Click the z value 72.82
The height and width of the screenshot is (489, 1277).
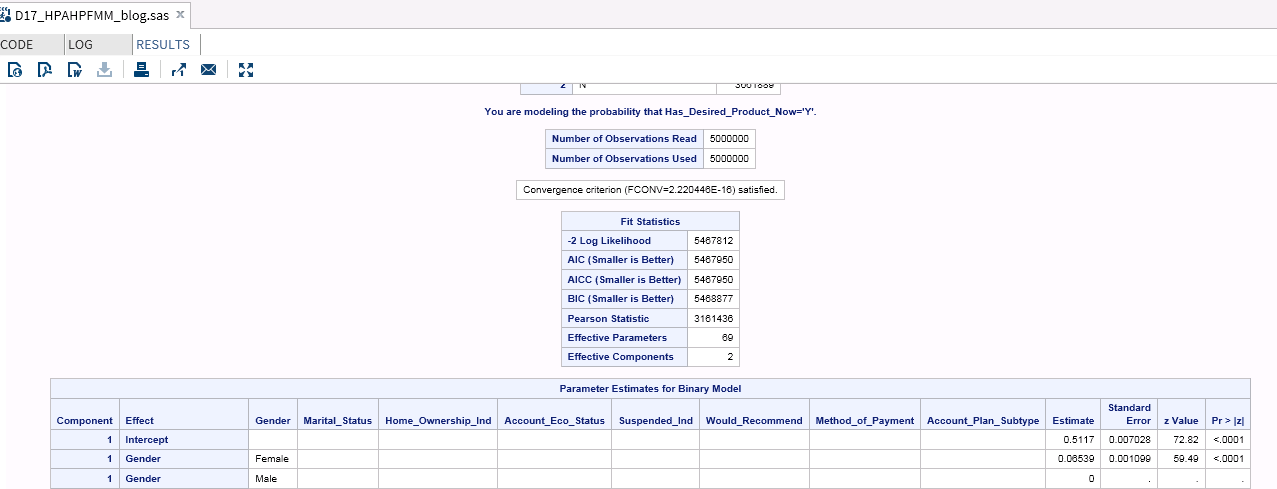pos(1185,439)
